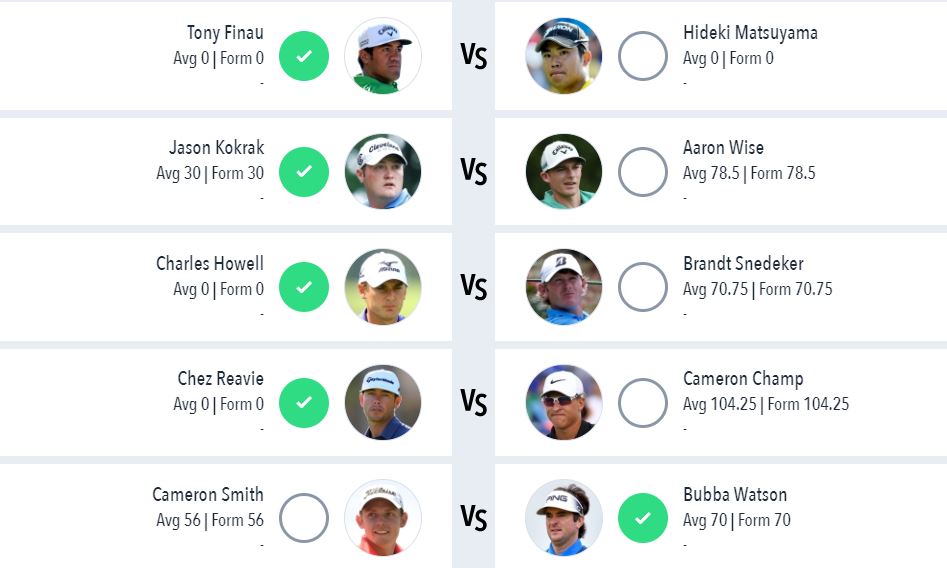Click Cameron Champ's portrait
Viewport: 947px width, 568px height.
(x=563, y=402)
